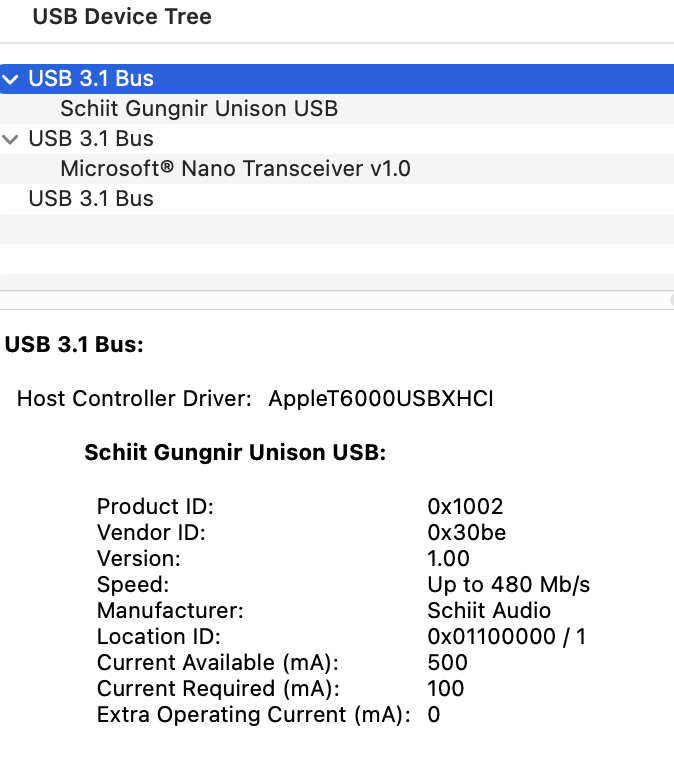
Task: Click the AppleT6000USBXHCI host controller driver value
Action: pyautogui.click(x=381, y=399)
